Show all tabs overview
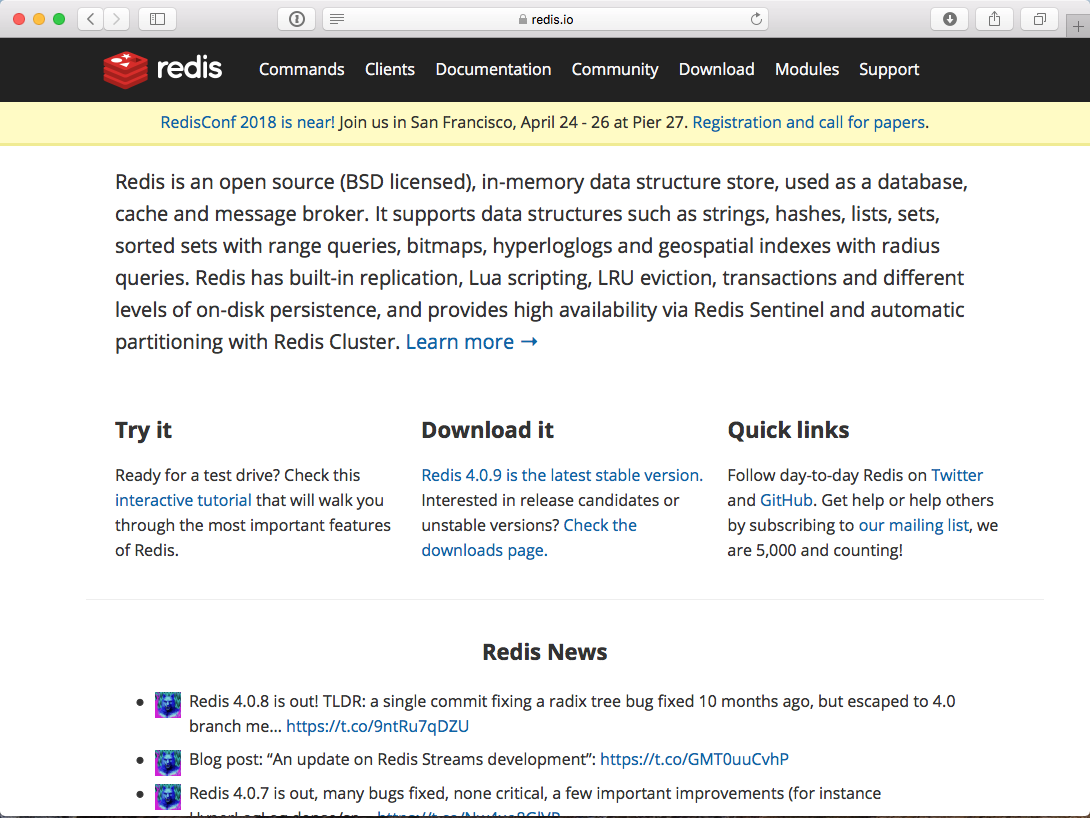 [1039, 19]
